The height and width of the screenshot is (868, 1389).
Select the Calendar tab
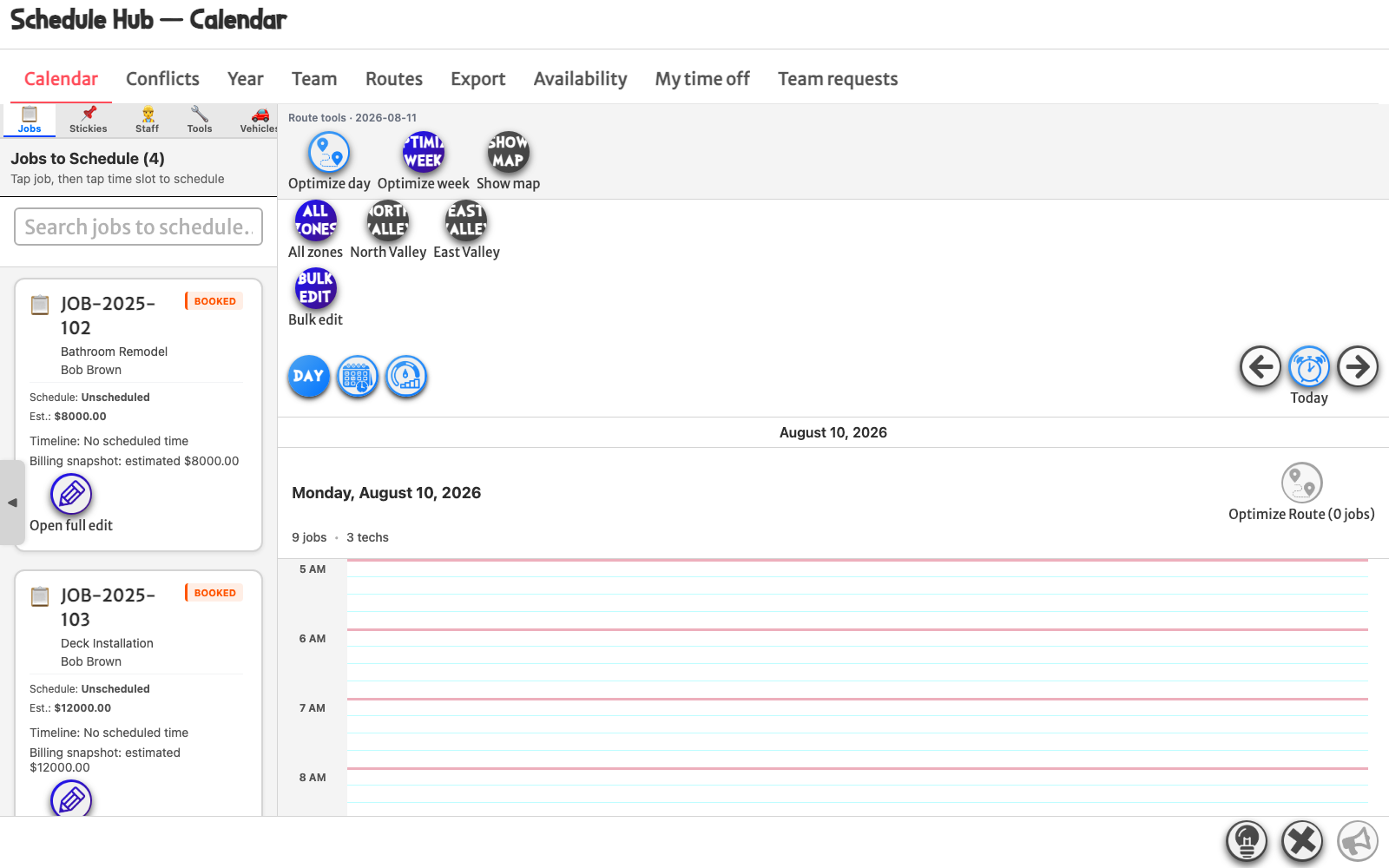point(61,79)
